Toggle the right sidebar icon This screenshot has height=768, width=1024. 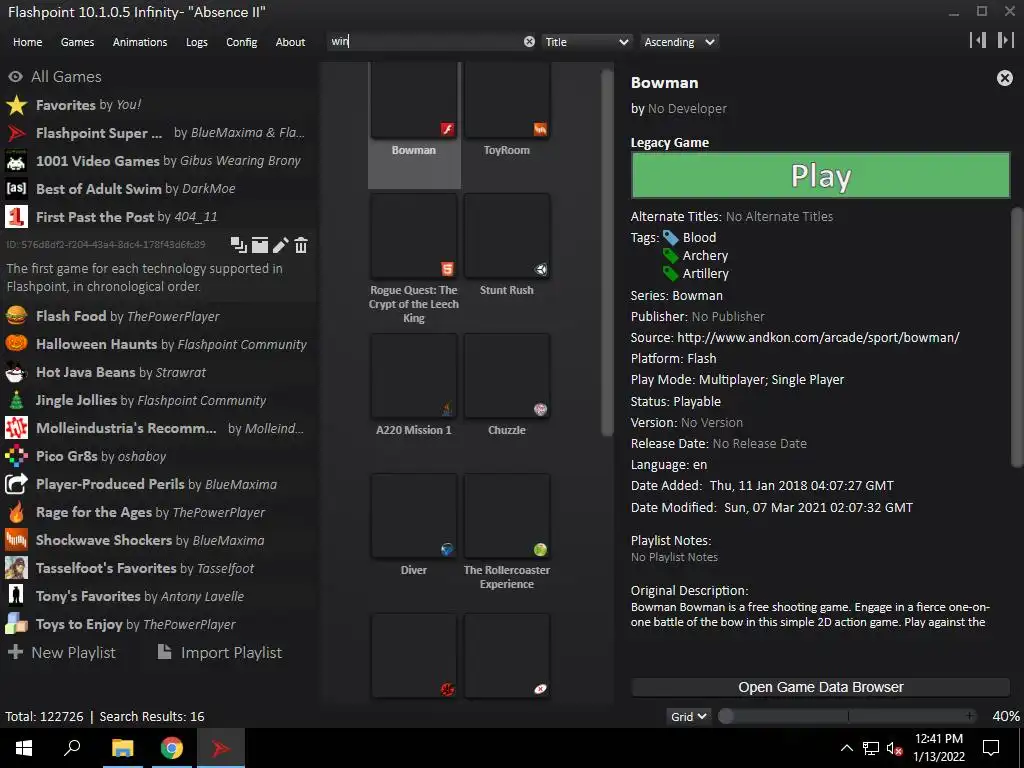pyautogui.click(x=1005, y=40)
